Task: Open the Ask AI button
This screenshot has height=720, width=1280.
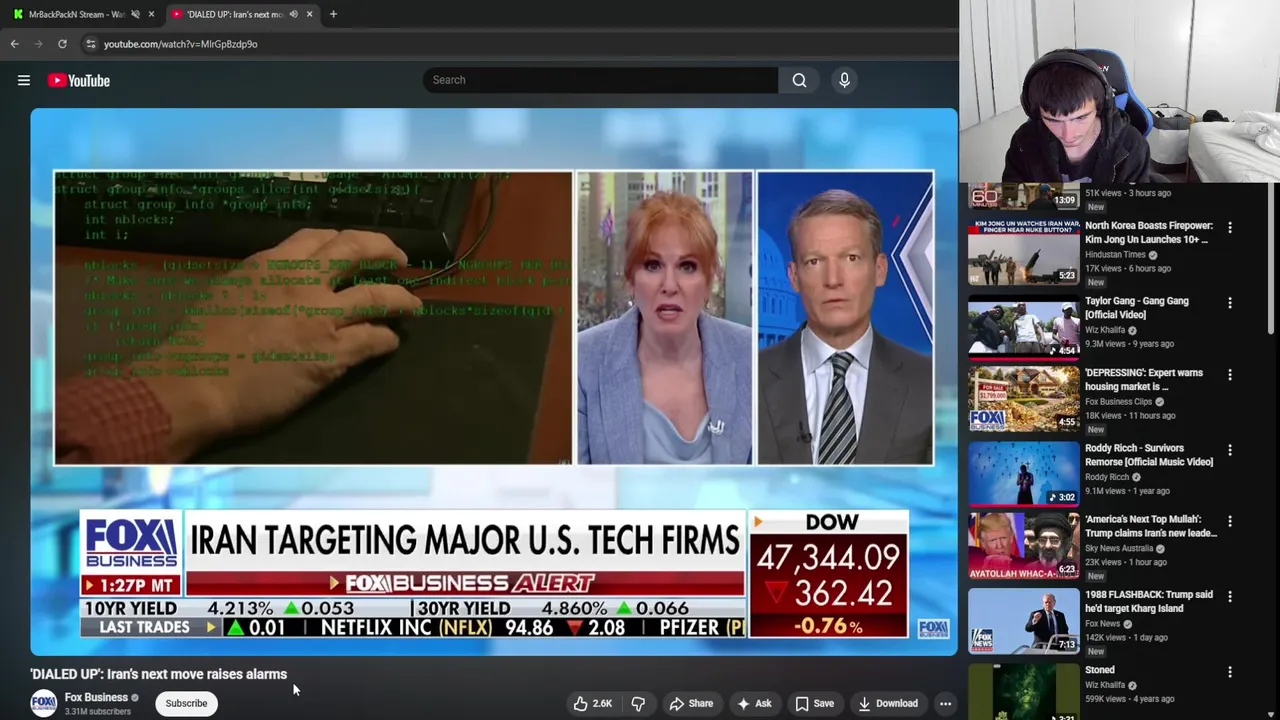Action: [754, 703]
